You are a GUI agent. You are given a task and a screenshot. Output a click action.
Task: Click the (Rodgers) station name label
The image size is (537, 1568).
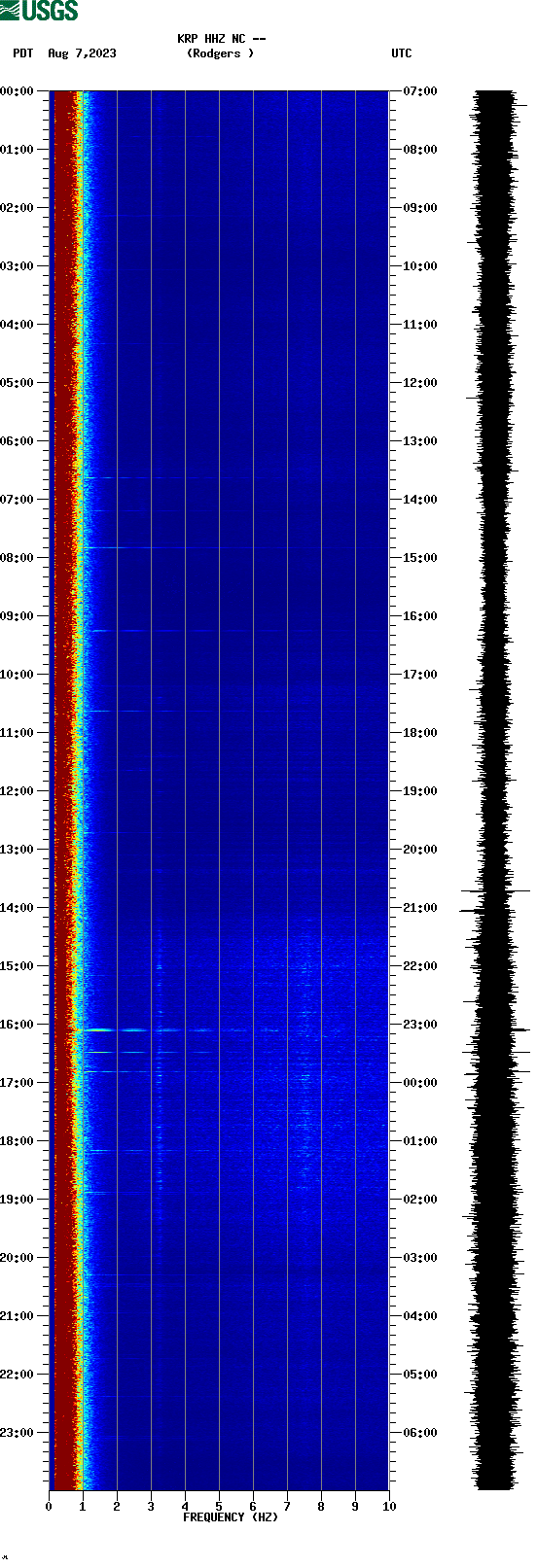(x=220, y=53)
